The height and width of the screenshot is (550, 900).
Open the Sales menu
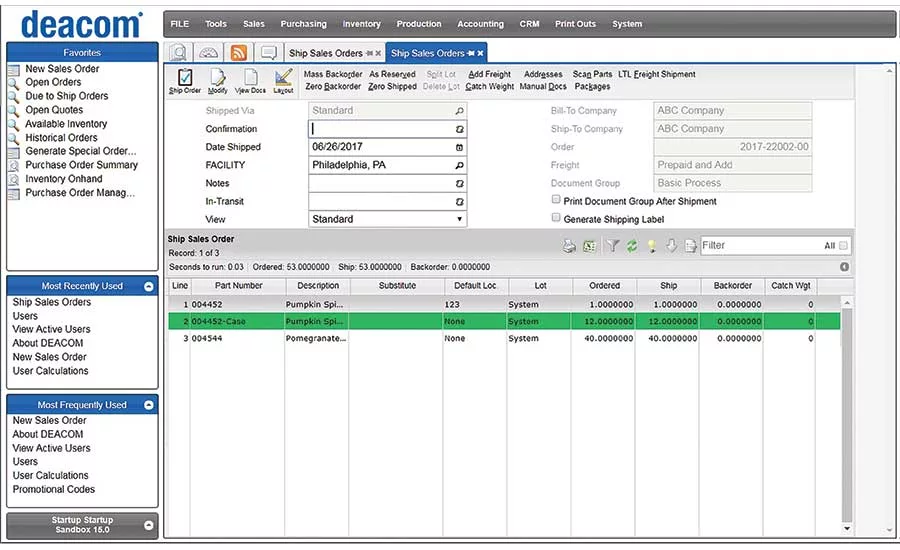254,24
